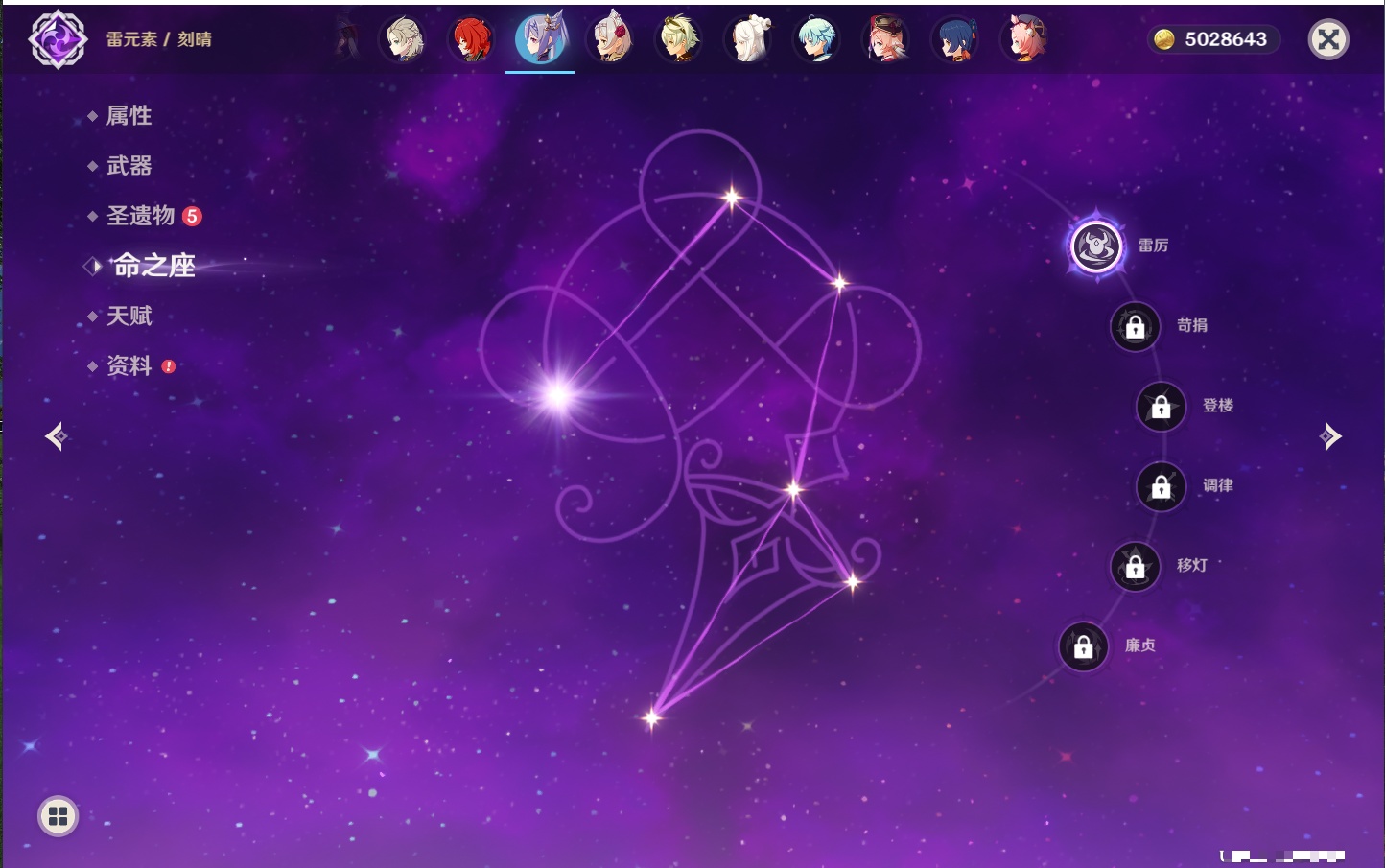
Task: Click the Mora balance 5028643
Action: (1226, 39)
